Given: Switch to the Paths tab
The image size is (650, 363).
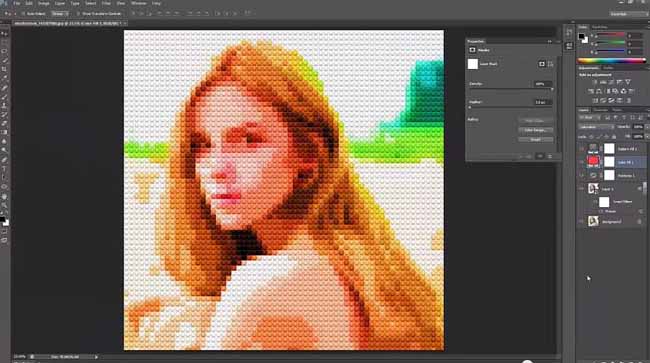Looking at the screenshot, I should pyautogui.click(x=617, y=110).
